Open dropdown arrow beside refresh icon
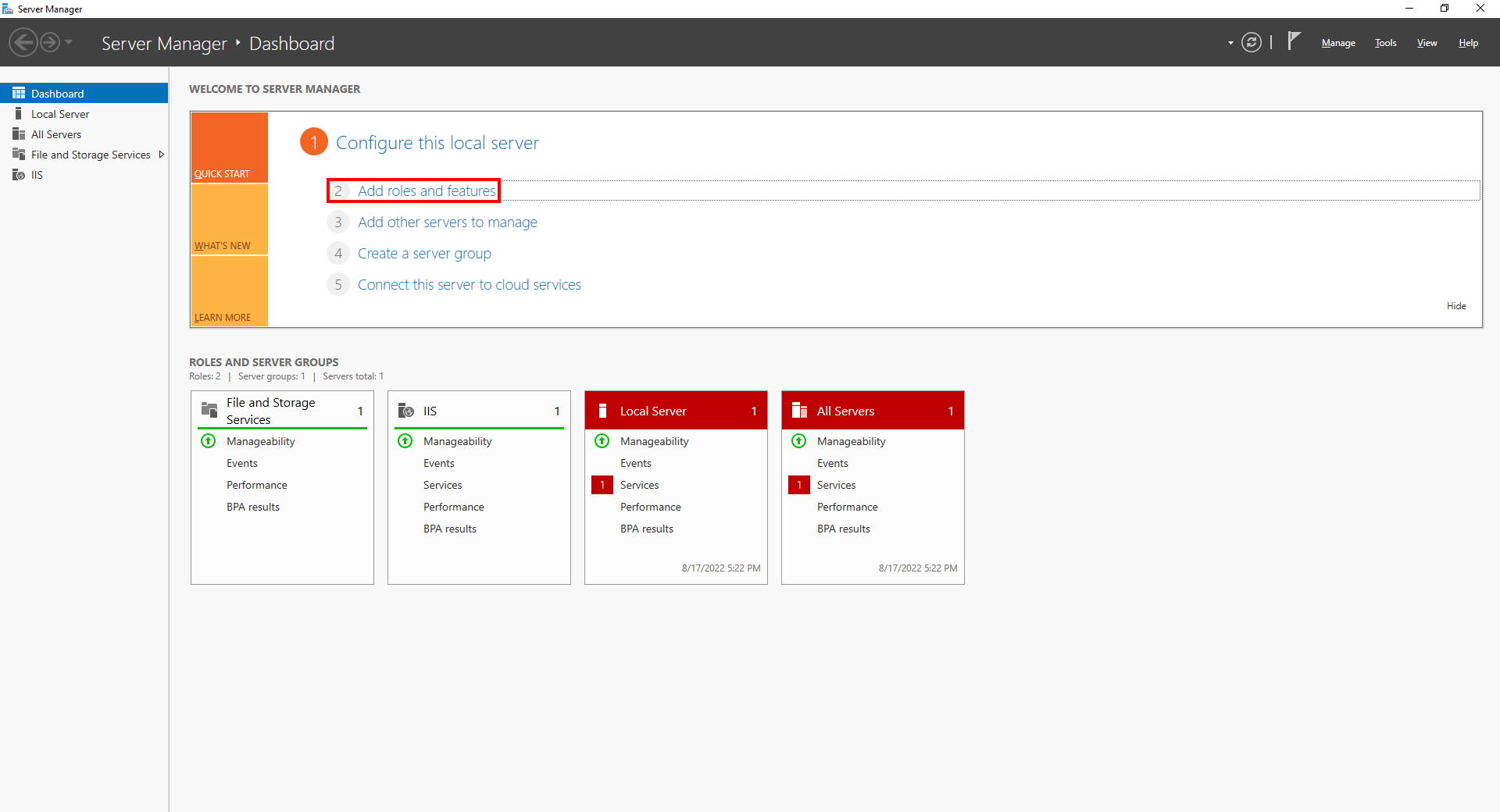 (x=1230, y=43)
